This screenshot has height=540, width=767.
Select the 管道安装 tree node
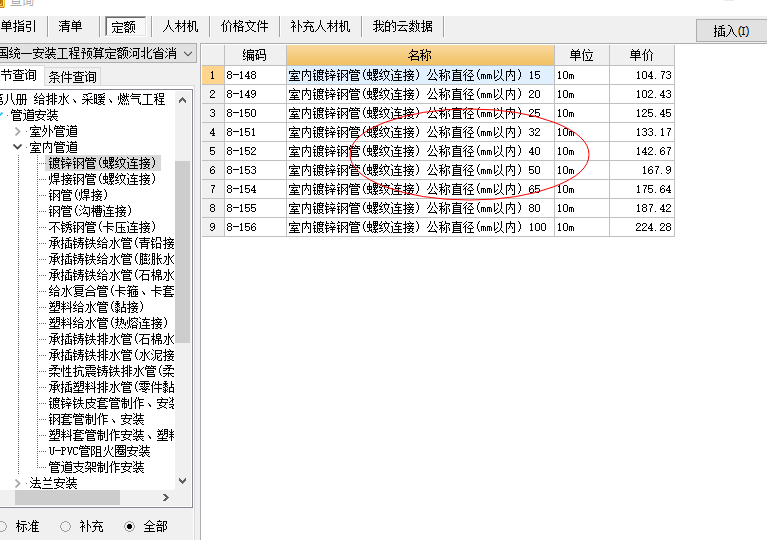coord(34,115)
